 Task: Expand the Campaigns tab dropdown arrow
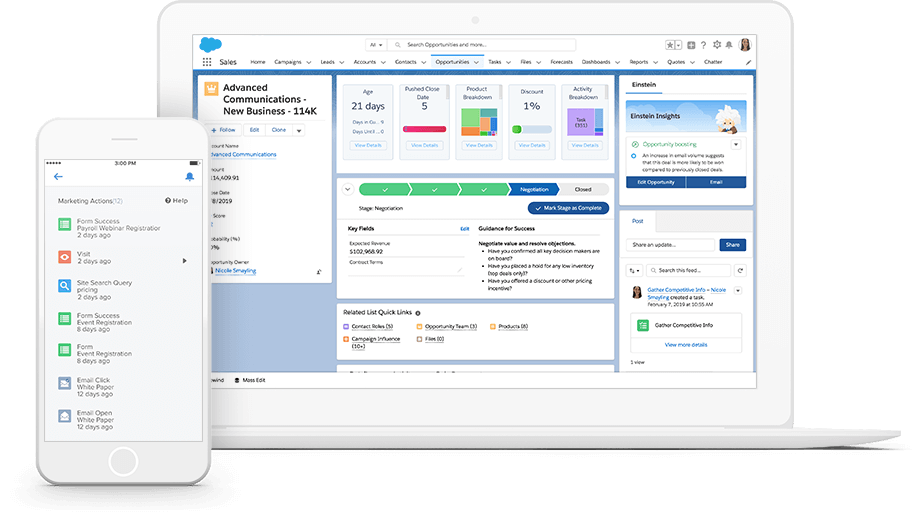pyautogui.click(x=308, y=62)
